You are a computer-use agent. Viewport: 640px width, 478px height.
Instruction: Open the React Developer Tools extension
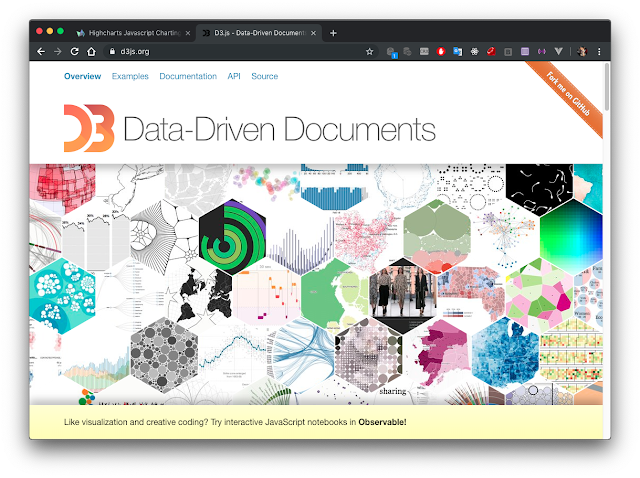coord(474,51)
